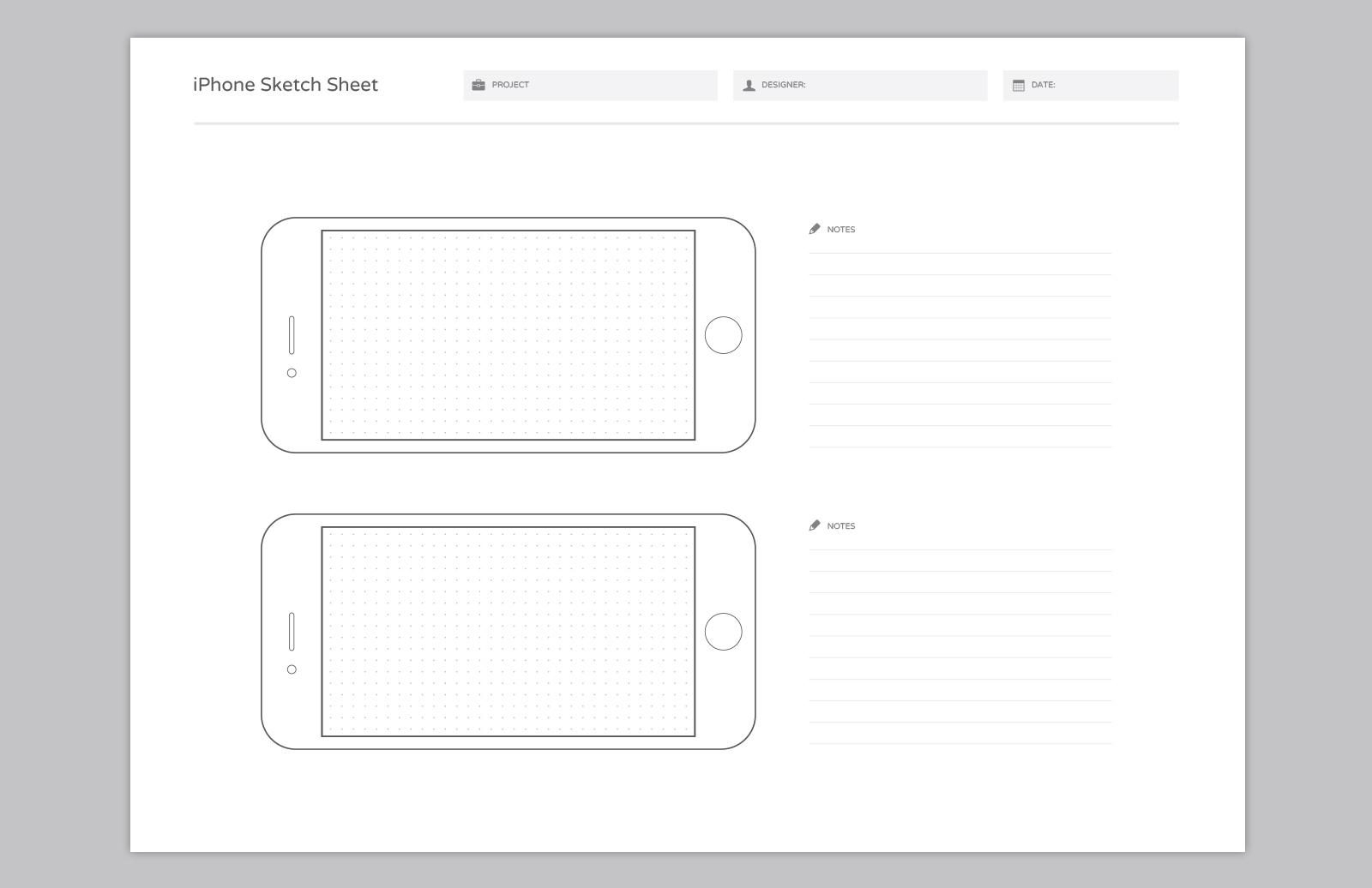1372x888 pixels.
Task: Click the DESIGNER field
Action: pos(860,86)
